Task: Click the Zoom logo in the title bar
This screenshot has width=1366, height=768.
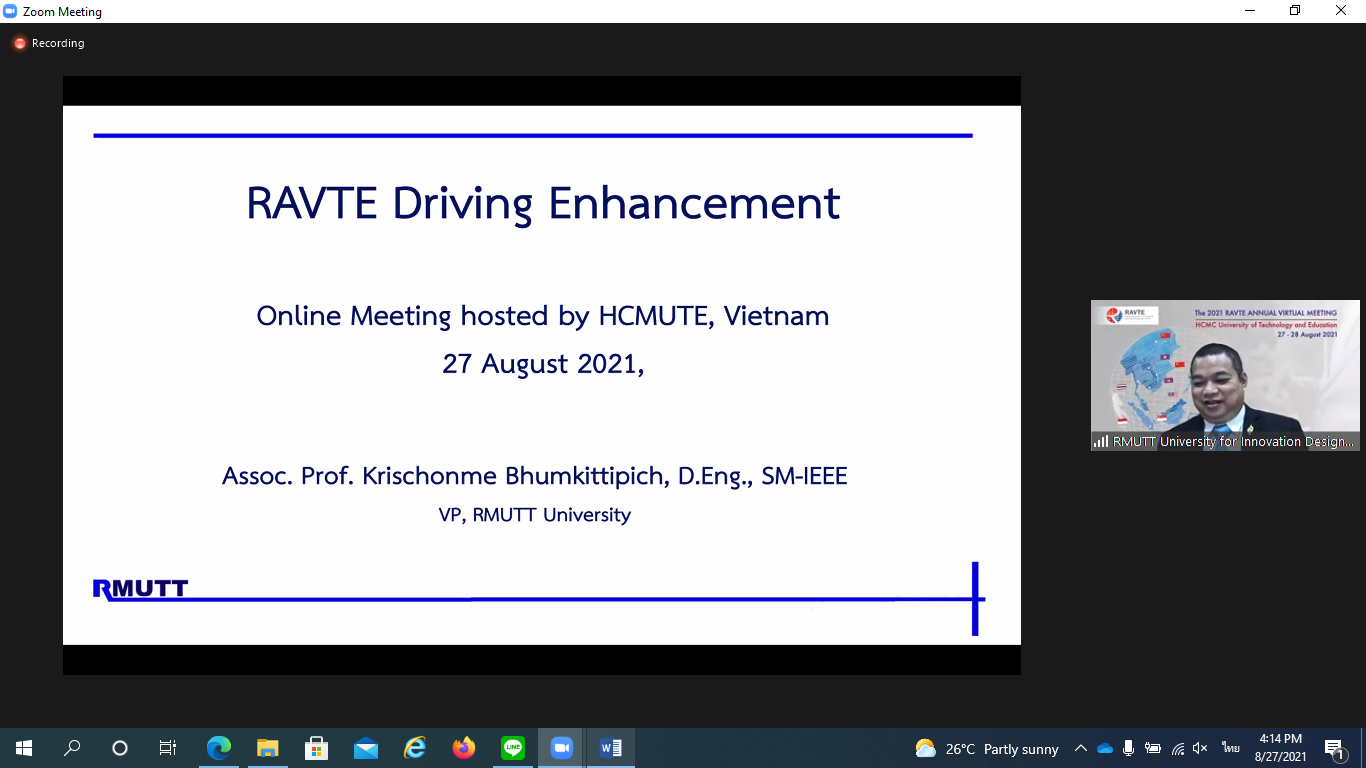Action: point(10,11)
